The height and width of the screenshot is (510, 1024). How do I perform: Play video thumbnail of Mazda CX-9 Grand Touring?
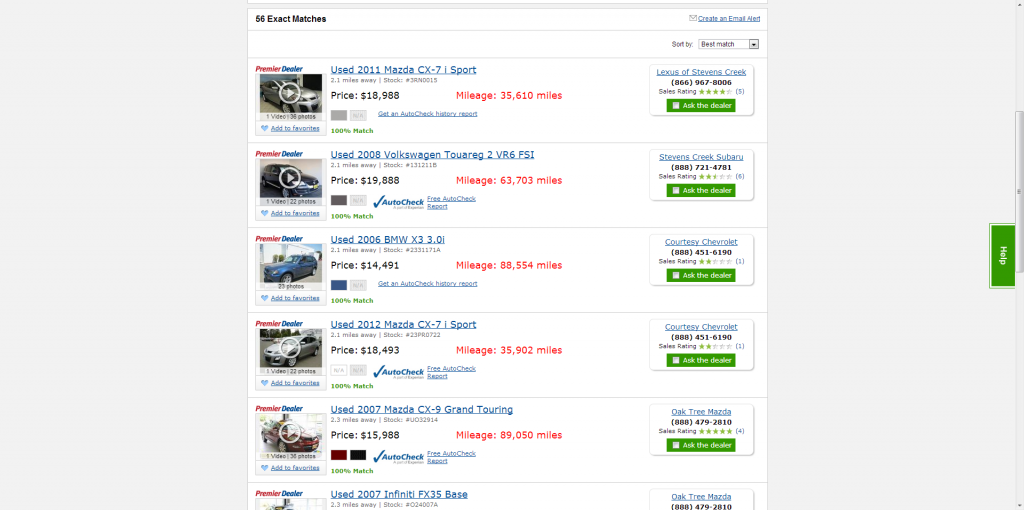click(291, 433)
